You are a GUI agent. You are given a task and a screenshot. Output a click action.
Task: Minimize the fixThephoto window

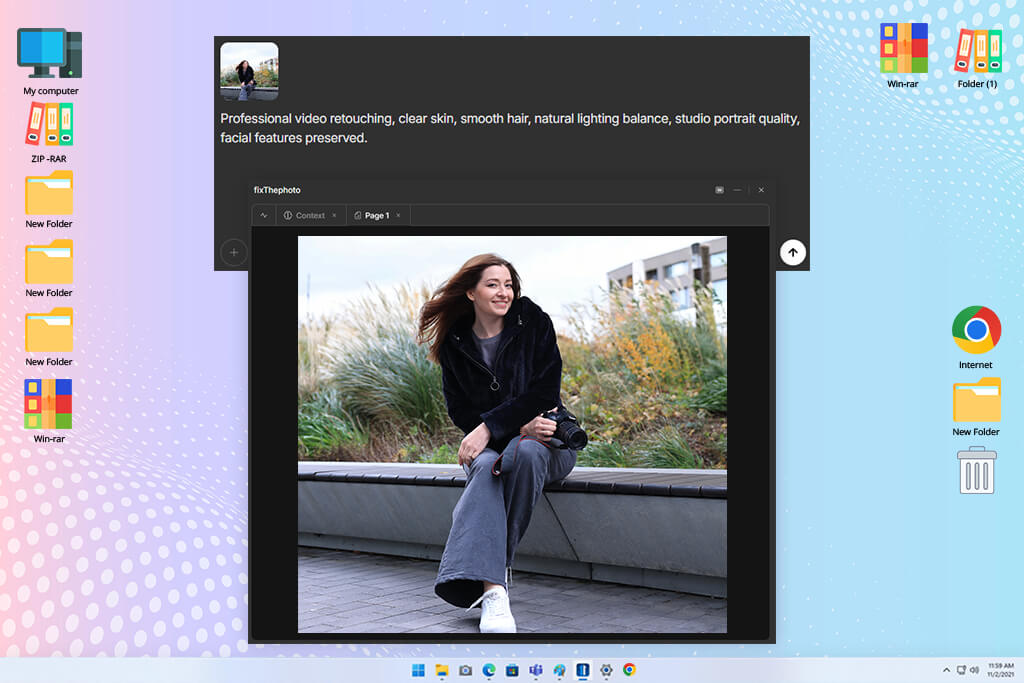pos(737,190)
